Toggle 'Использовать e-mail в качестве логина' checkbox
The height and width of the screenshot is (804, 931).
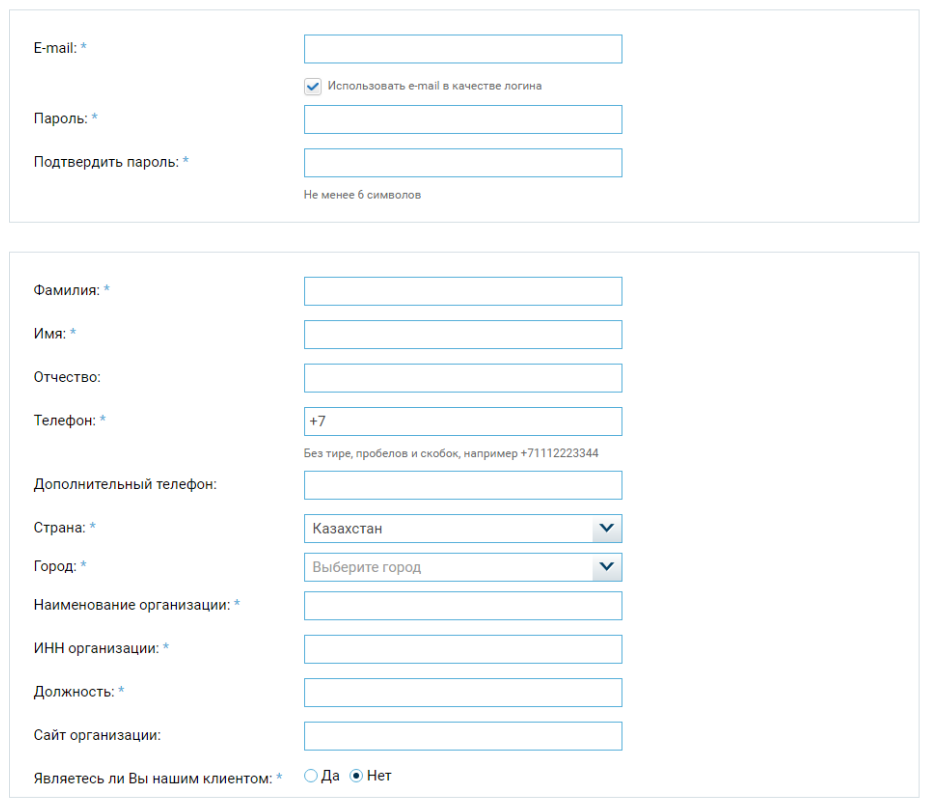click(313, 86)
